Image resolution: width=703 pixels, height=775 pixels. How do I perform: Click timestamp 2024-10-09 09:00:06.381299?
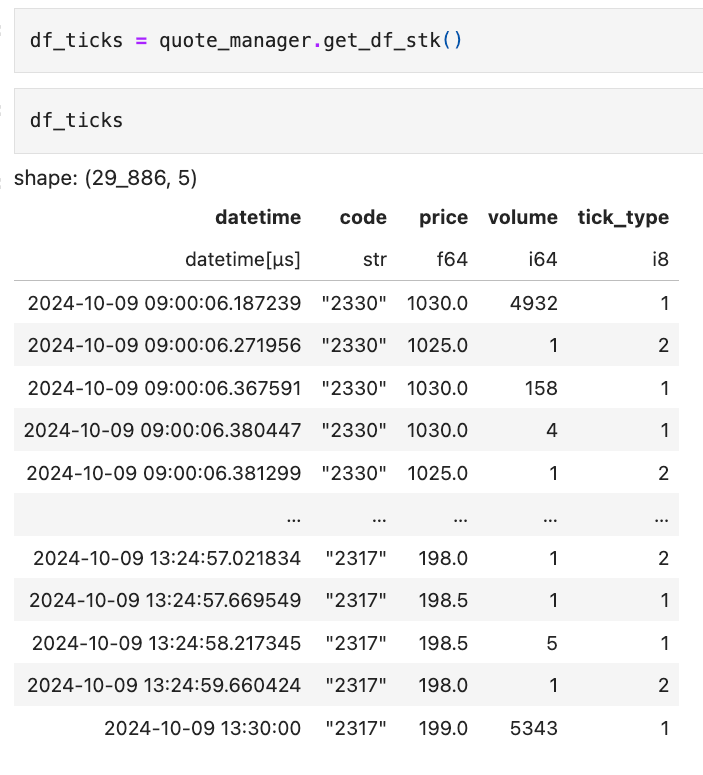click(x=164, y=473)
